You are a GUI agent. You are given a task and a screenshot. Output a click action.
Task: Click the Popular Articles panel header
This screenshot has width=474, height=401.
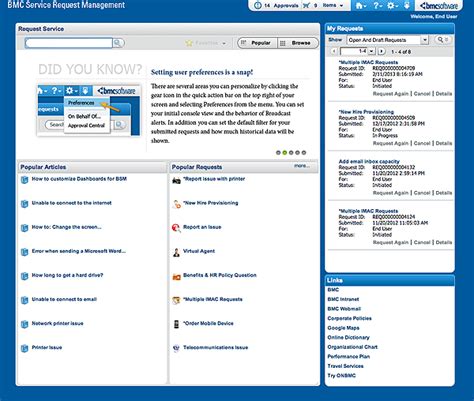tap(92, 167)
